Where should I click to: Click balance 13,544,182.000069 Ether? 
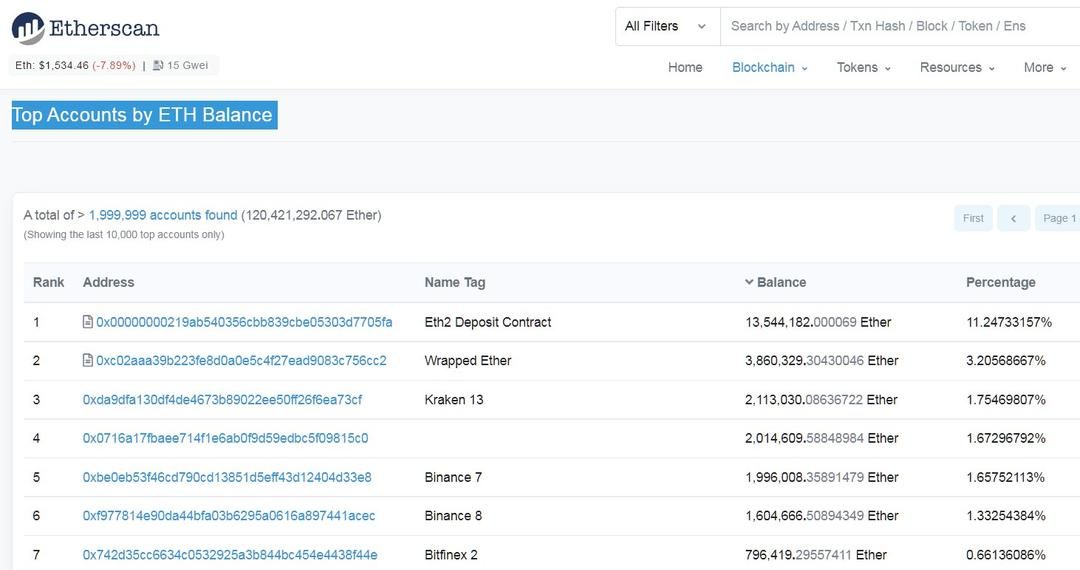tap(818, 322)
